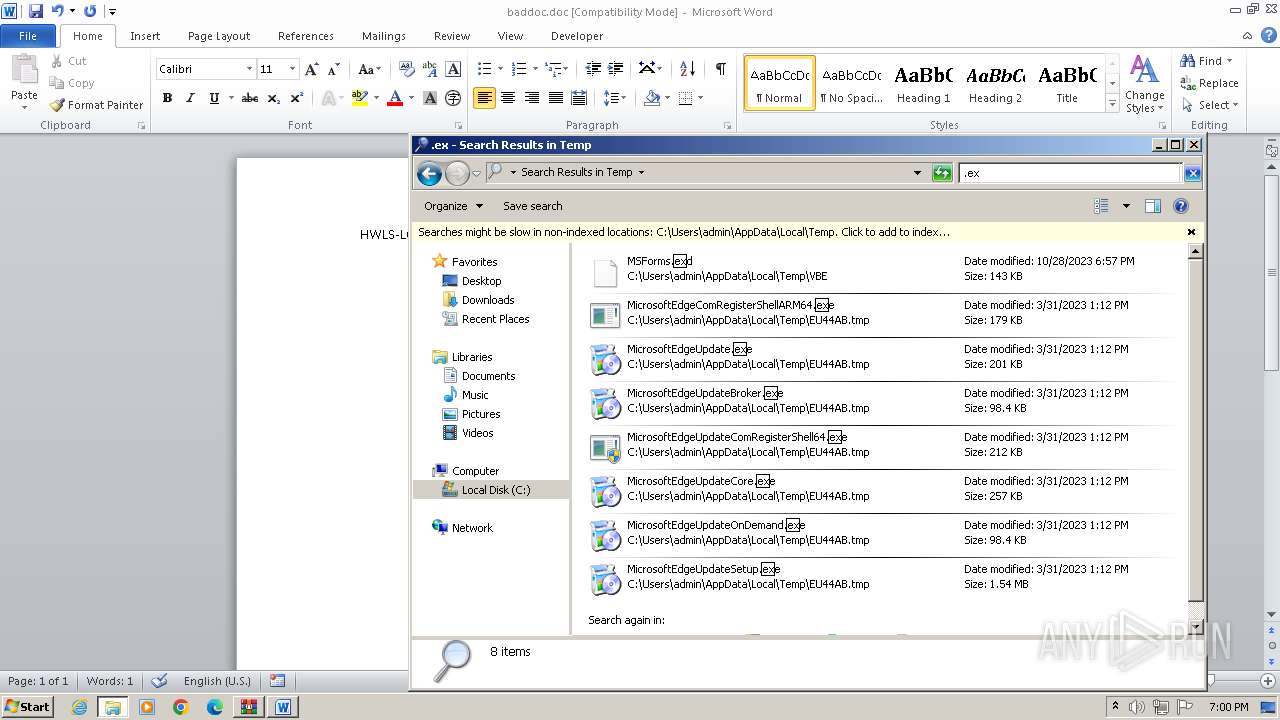This screenshot has width=1280, height=720.
Task: Open Organize dropdown menu
Action: [x=453, y=206]
